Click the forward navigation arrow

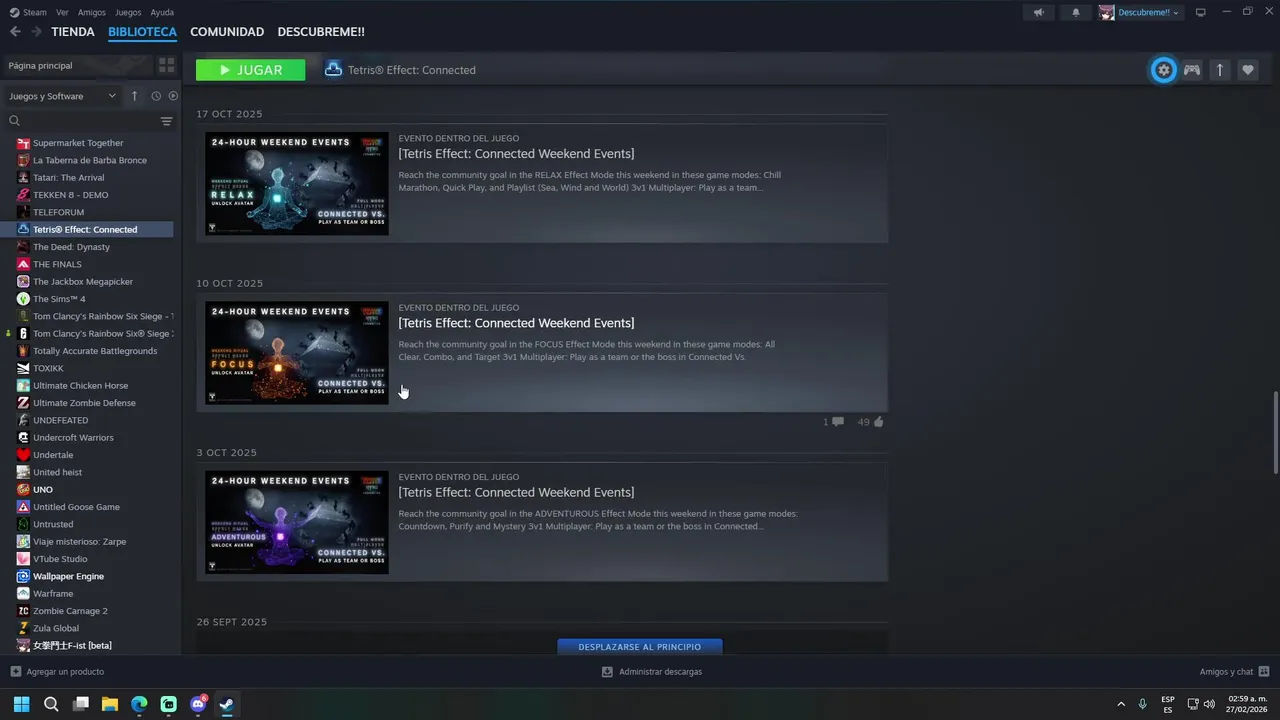pyautogui.click(x=36, y=32)
